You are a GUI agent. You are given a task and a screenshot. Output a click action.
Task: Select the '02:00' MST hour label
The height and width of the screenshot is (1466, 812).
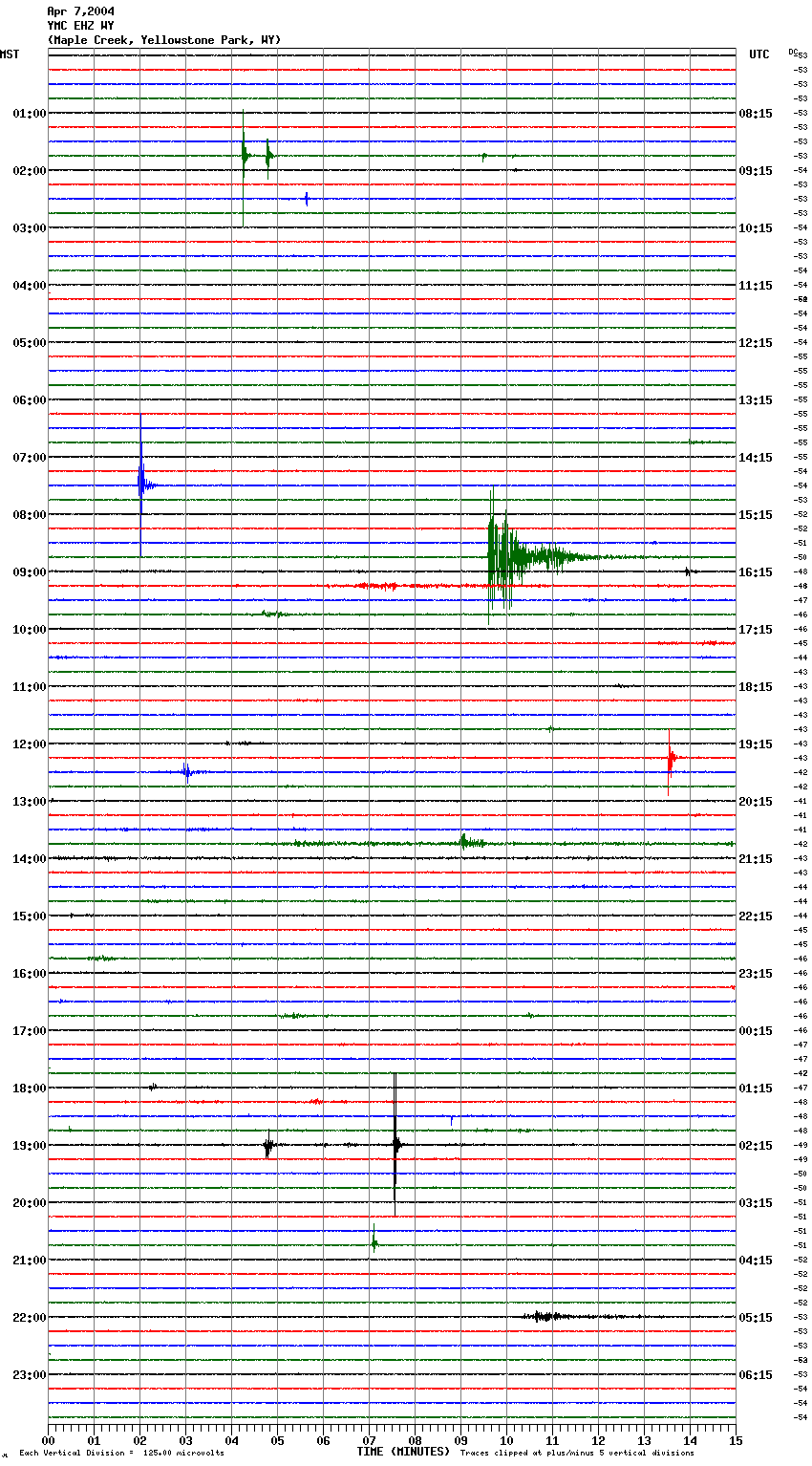click(x=30, y=171)
